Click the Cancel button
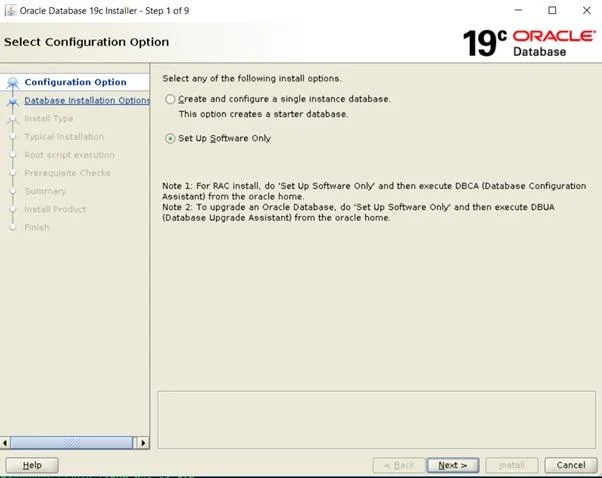This screenshot has height=478, width=602. (570, 465)
